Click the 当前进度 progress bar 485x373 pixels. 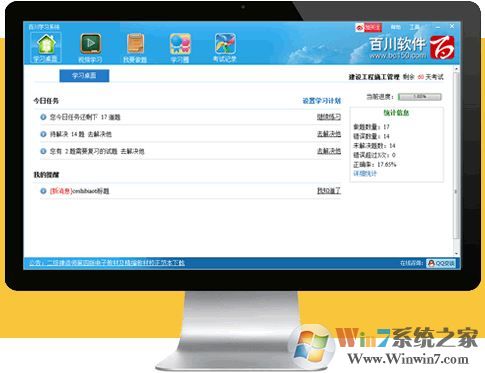click(420, 97)
